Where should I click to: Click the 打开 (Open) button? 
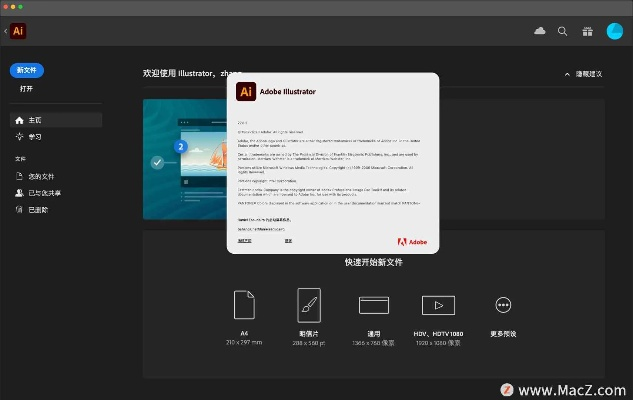coord(27,89)
